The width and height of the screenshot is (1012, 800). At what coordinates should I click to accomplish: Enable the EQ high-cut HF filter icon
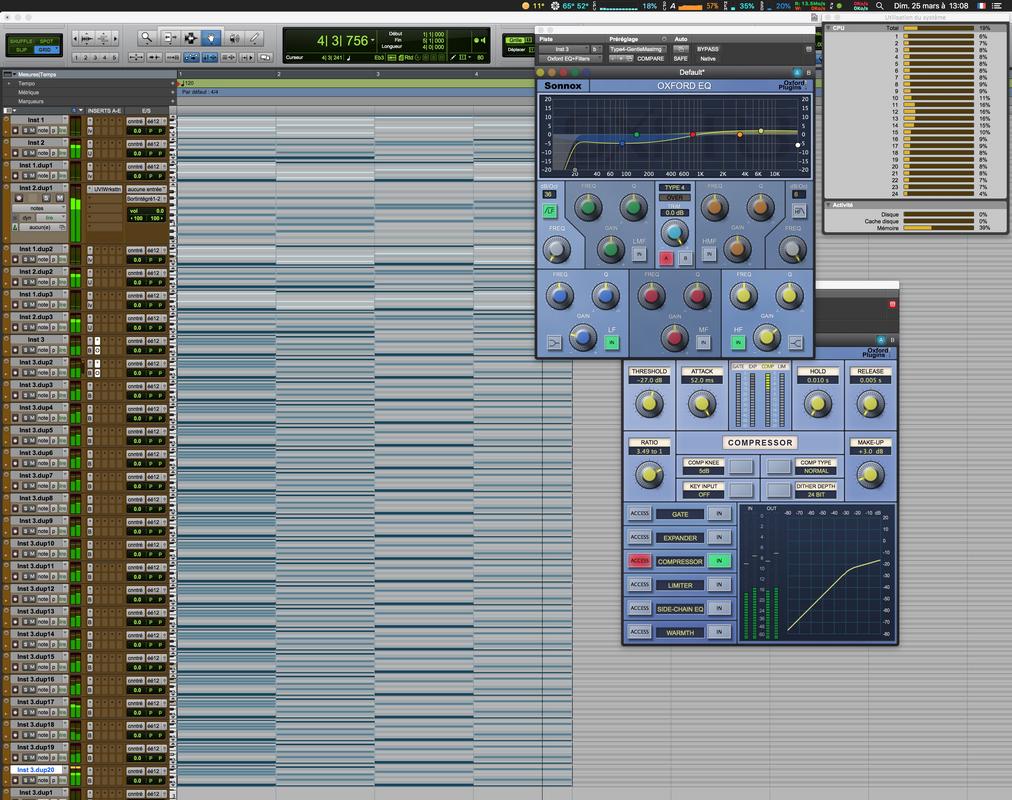(799, 210)
